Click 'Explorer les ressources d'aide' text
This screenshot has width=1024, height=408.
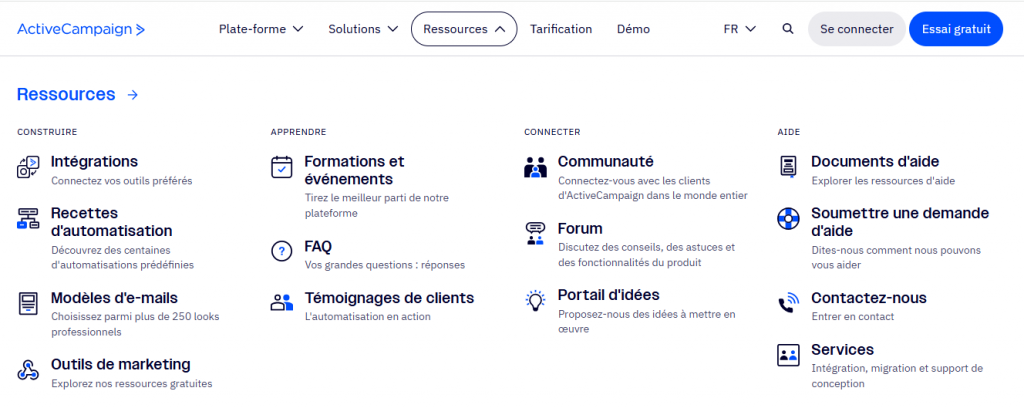883,181
